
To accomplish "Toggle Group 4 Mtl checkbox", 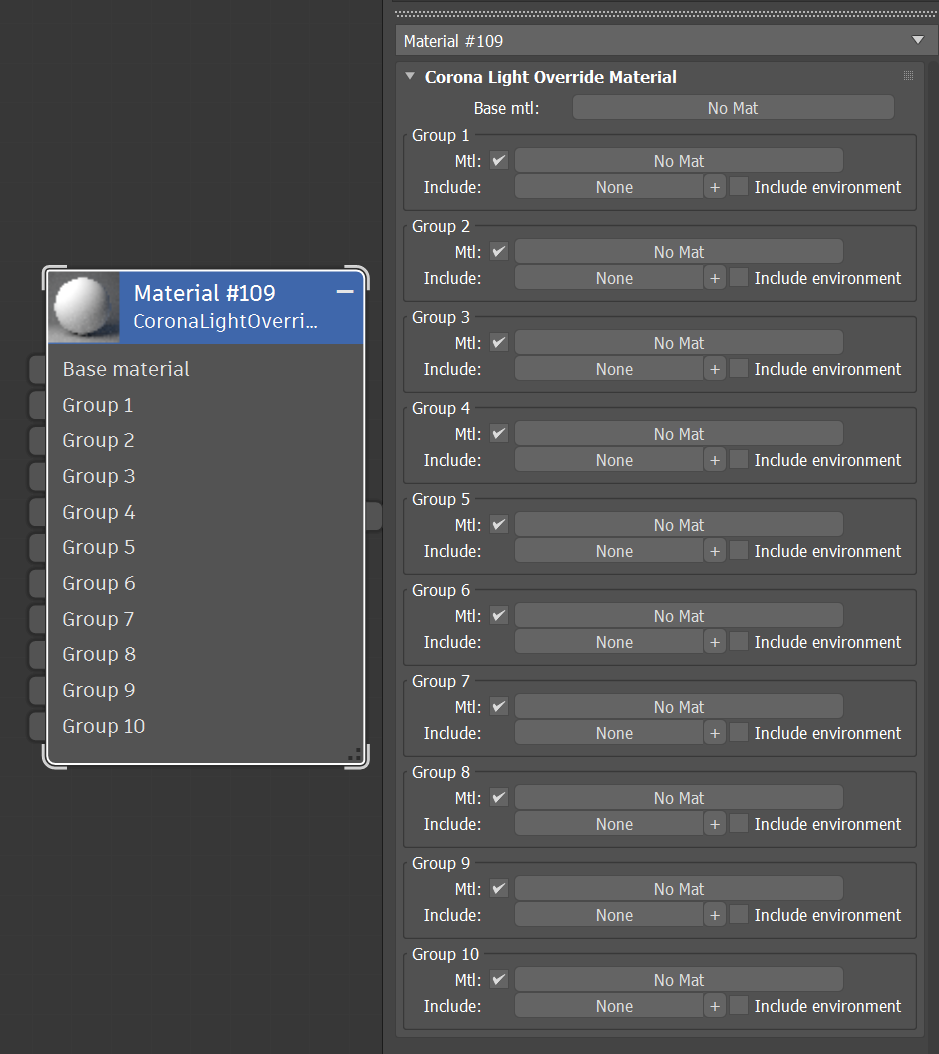I will [499, 434].
